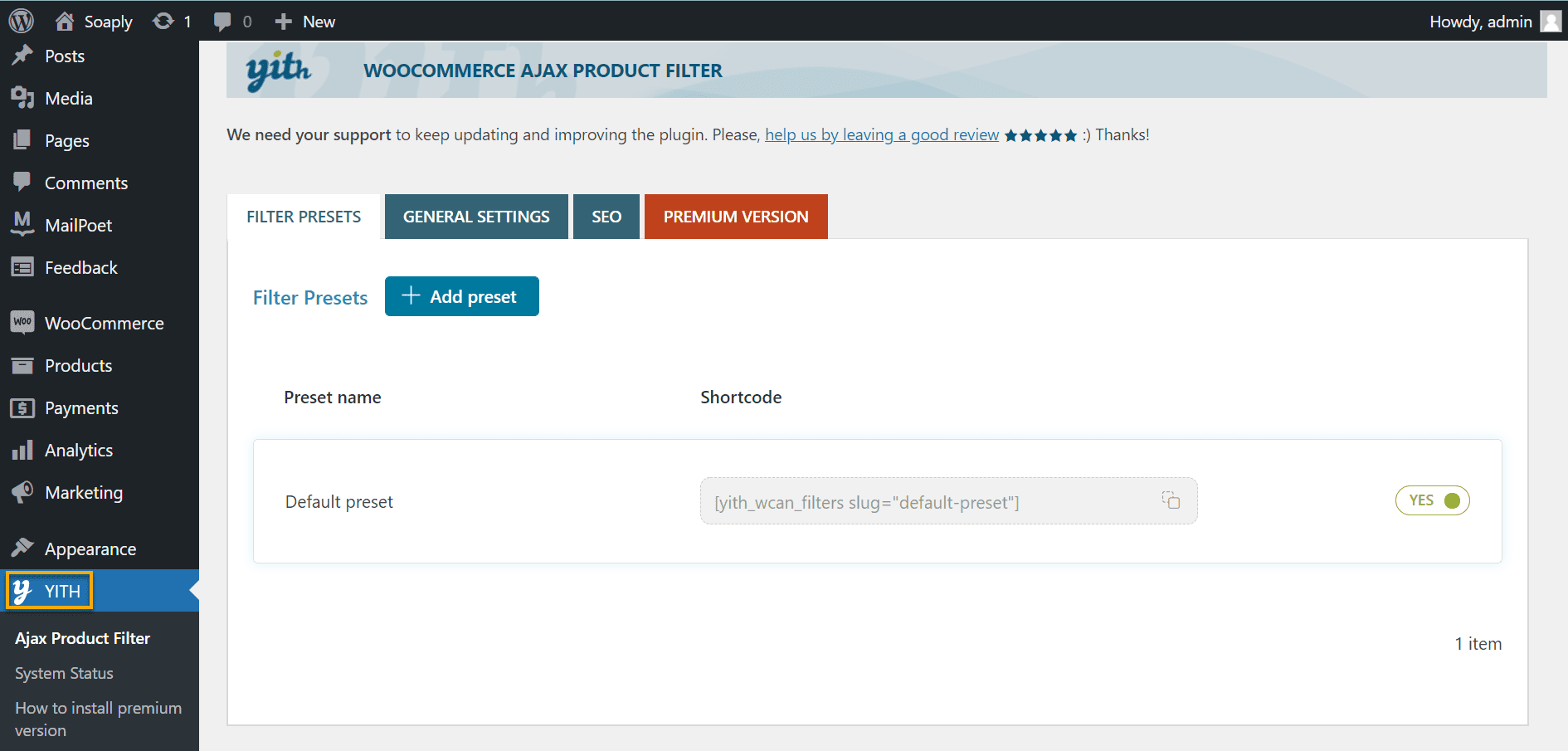
Task: Click the Media sidebar icon
Action: [x=22, y=97]
